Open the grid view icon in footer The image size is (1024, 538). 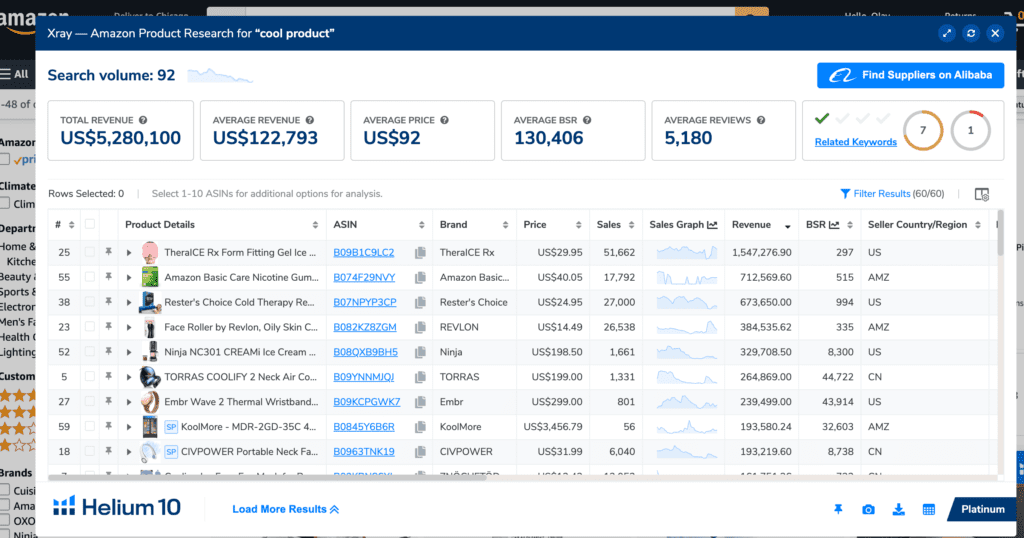[929, 509]
